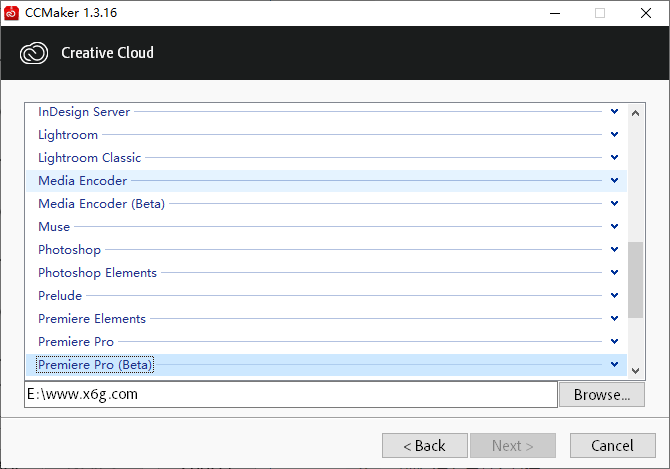Expand the InDesign Server chevron
Image resolution: width=670 pixels, height=469 pixels.
[614, 112]
